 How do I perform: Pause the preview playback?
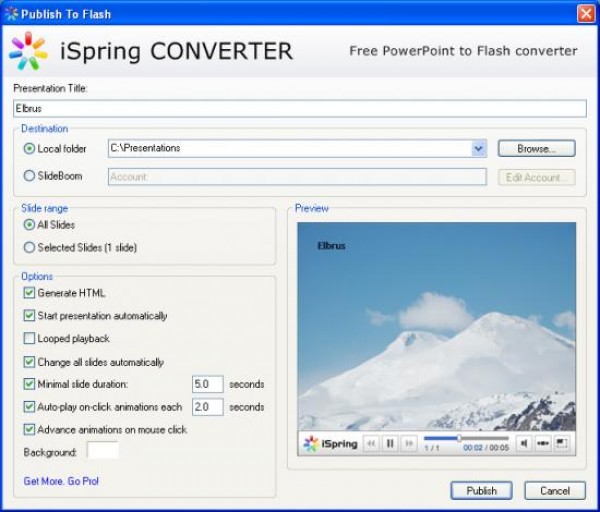tap(390, 444)
